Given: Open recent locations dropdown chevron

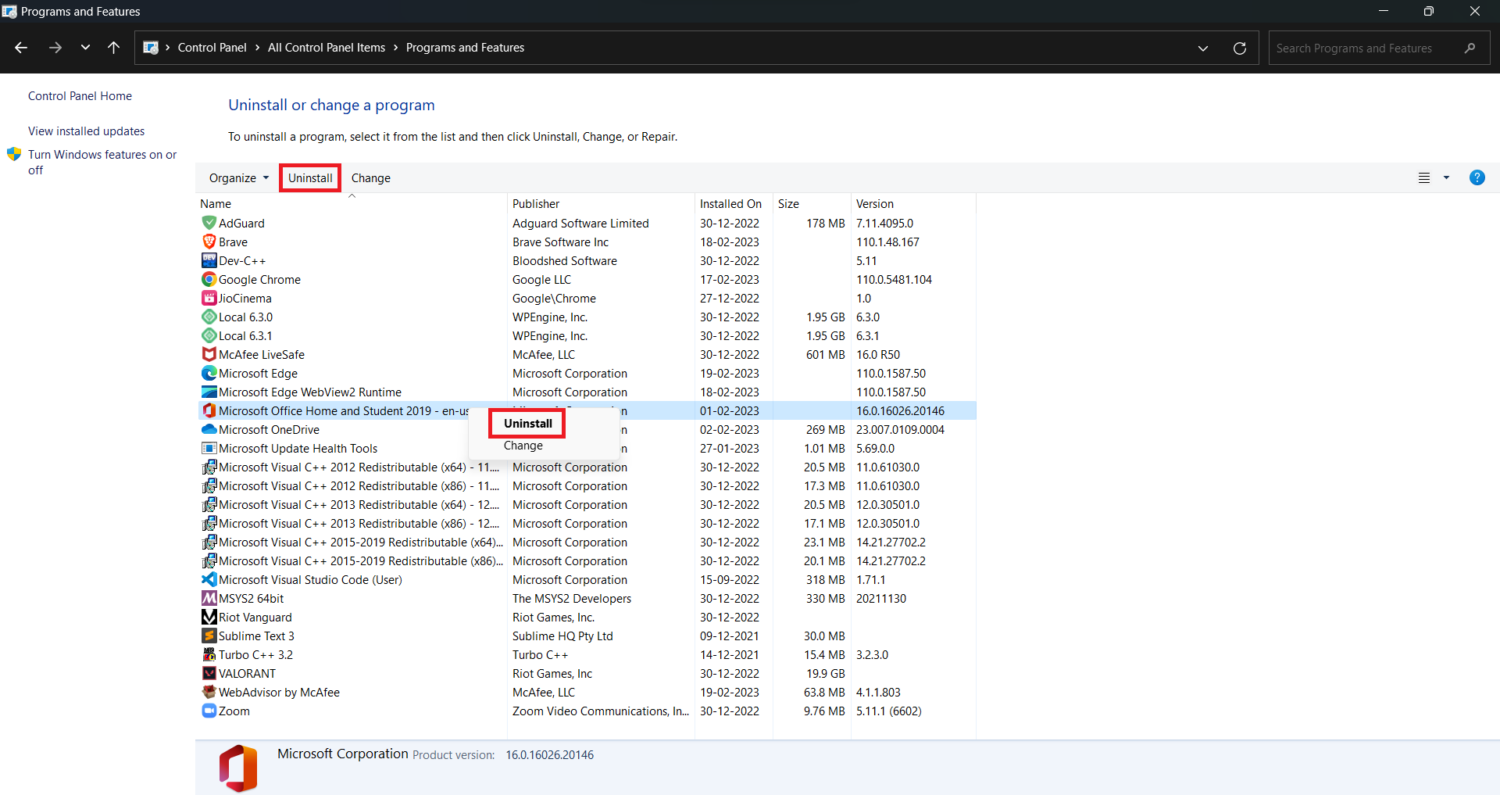Looking at the screenshot, I should [85, 48].
